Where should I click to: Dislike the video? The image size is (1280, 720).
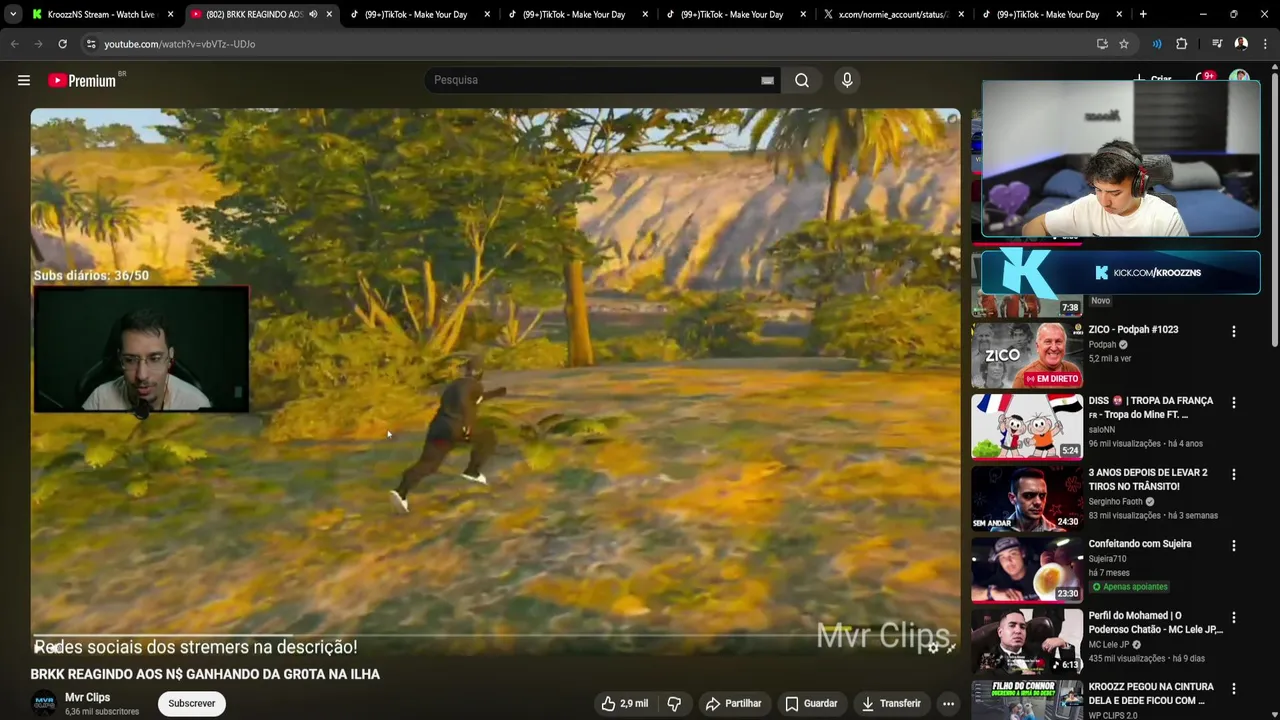[674, 703]
